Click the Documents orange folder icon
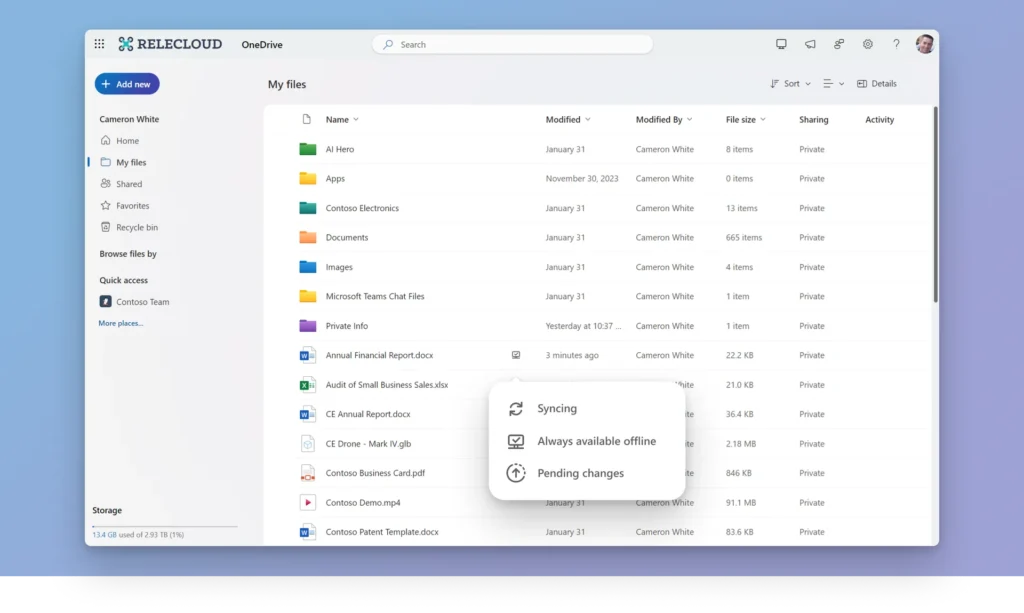This screenshot has width=1024, height=613. coord(308,237)
